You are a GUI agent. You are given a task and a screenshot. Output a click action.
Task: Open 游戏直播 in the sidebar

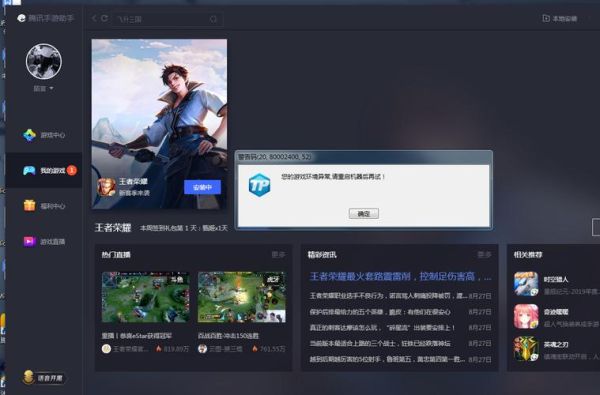click(44, 242)
